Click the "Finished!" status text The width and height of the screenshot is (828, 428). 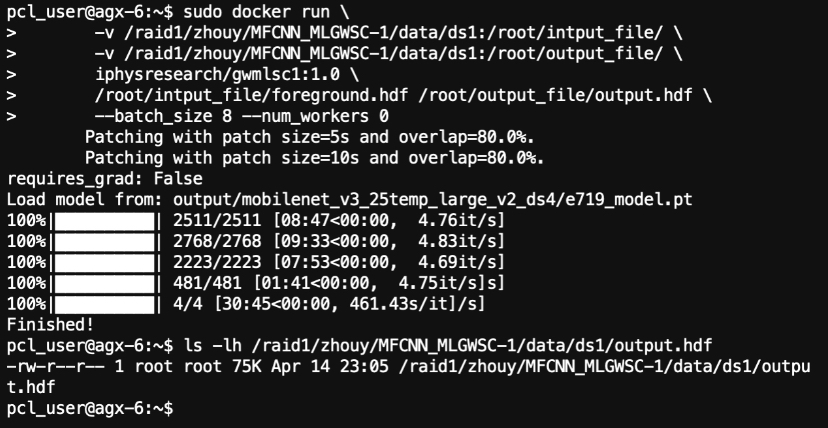(x=50, y=325)
